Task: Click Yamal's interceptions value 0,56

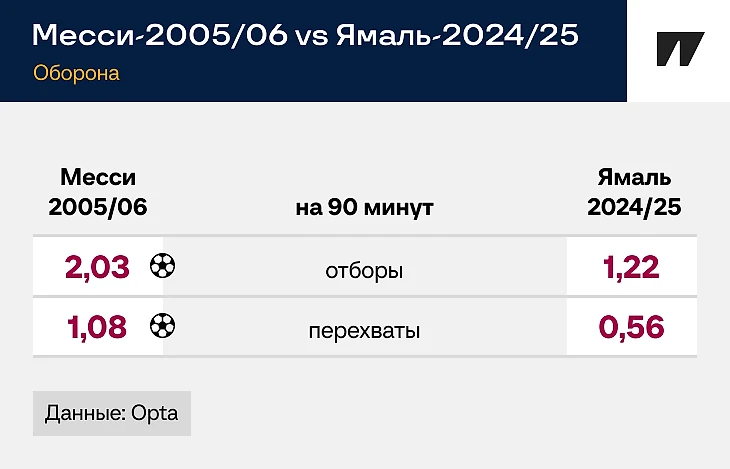Action: click(x=630, y=327)
